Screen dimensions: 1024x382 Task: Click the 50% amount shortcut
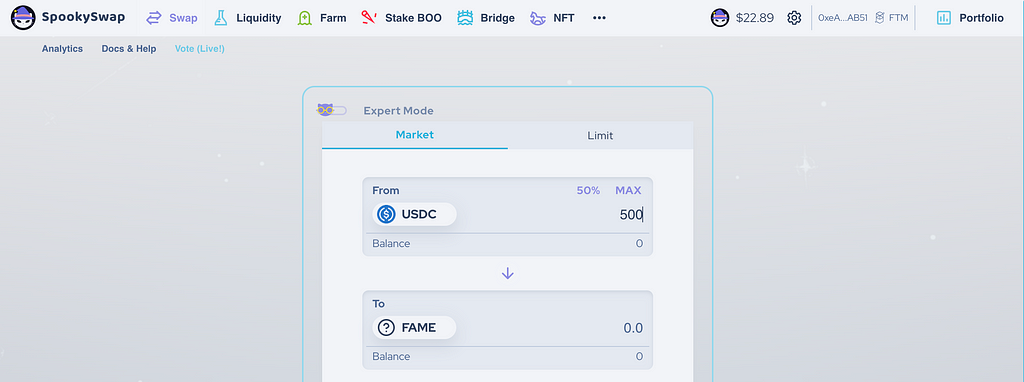pyautogui.click(x=588, y=191)
